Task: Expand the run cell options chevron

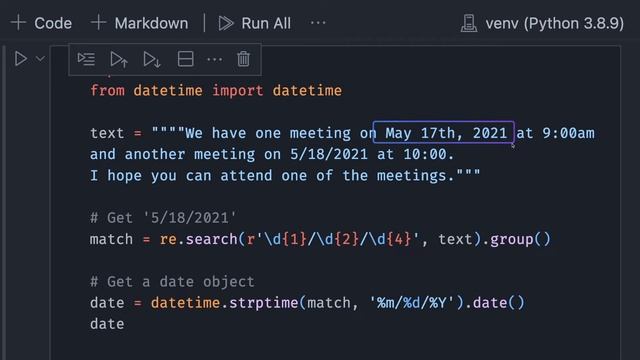Action: [40, 59]
